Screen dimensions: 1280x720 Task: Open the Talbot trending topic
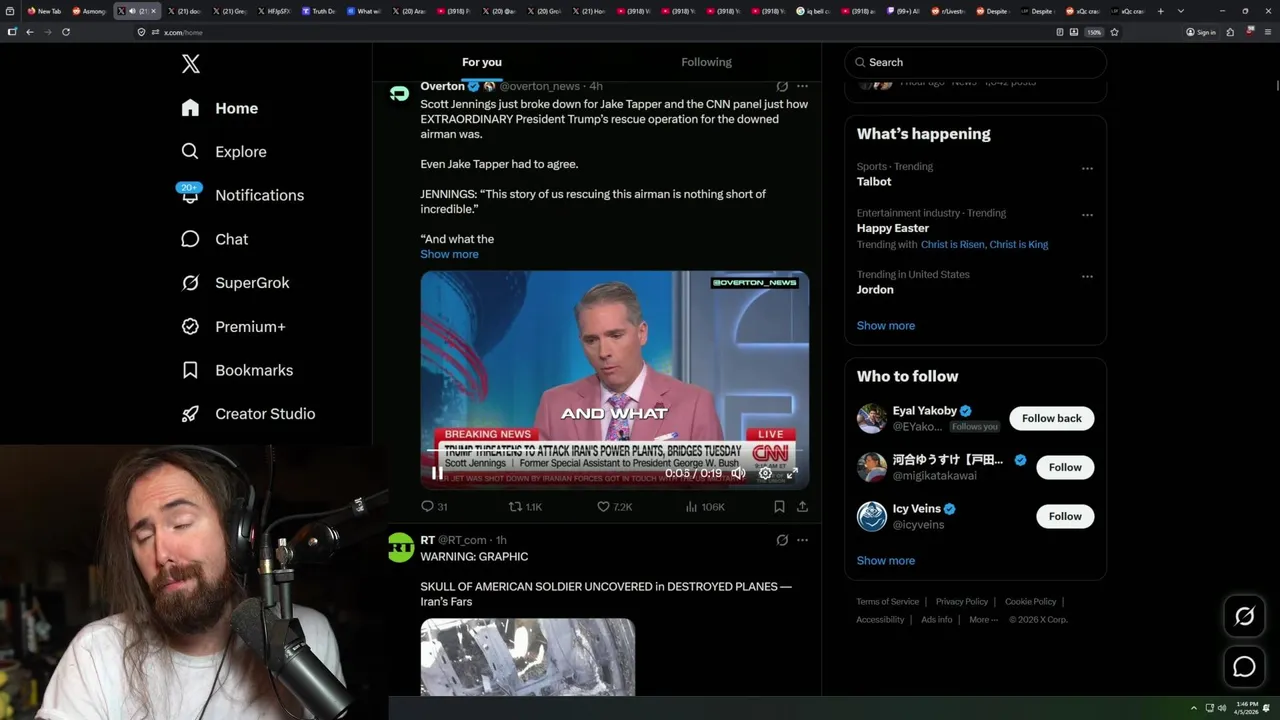(x=874, y=182)
